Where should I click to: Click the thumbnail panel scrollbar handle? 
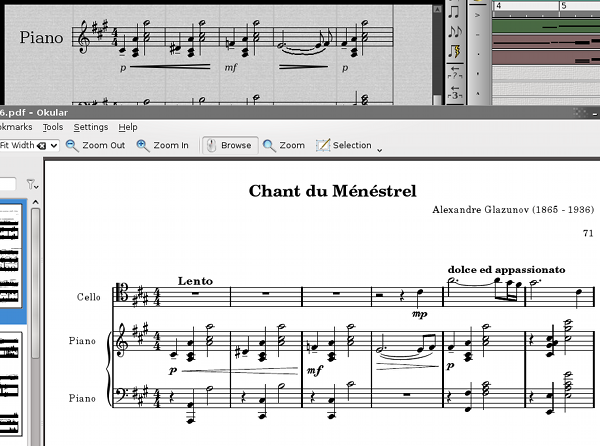(36, 283)
